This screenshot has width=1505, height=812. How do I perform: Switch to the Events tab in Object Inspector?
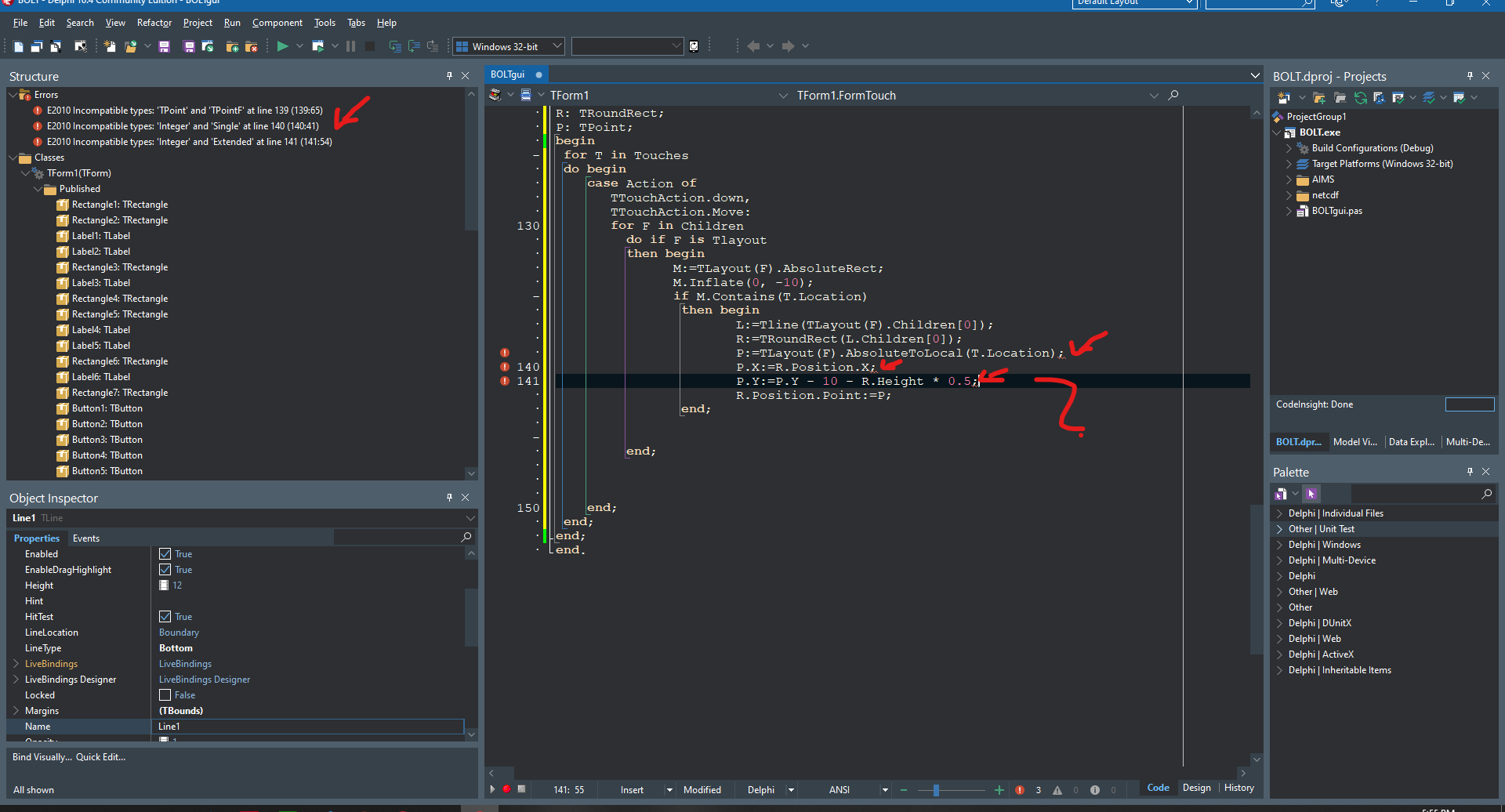[86, 538]
